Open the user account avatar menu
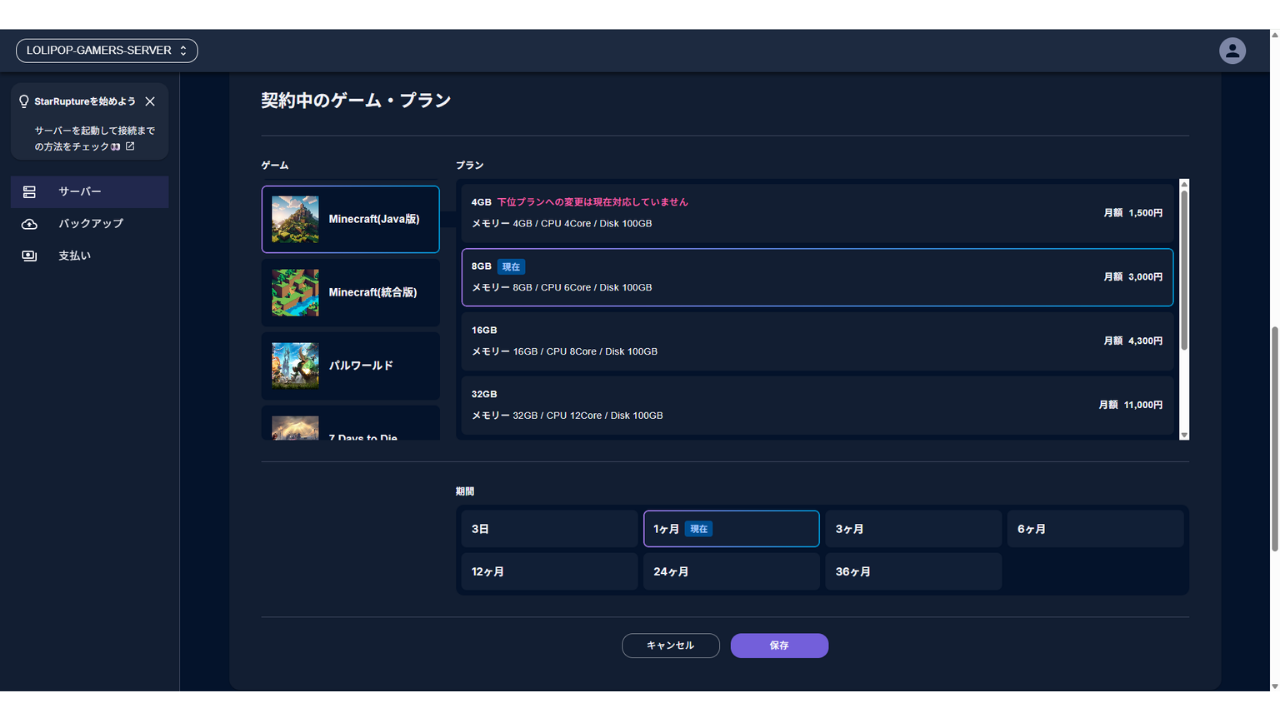Image resolution: width=1280 pixels, height=720 pixels. [x=1232, y=51]
